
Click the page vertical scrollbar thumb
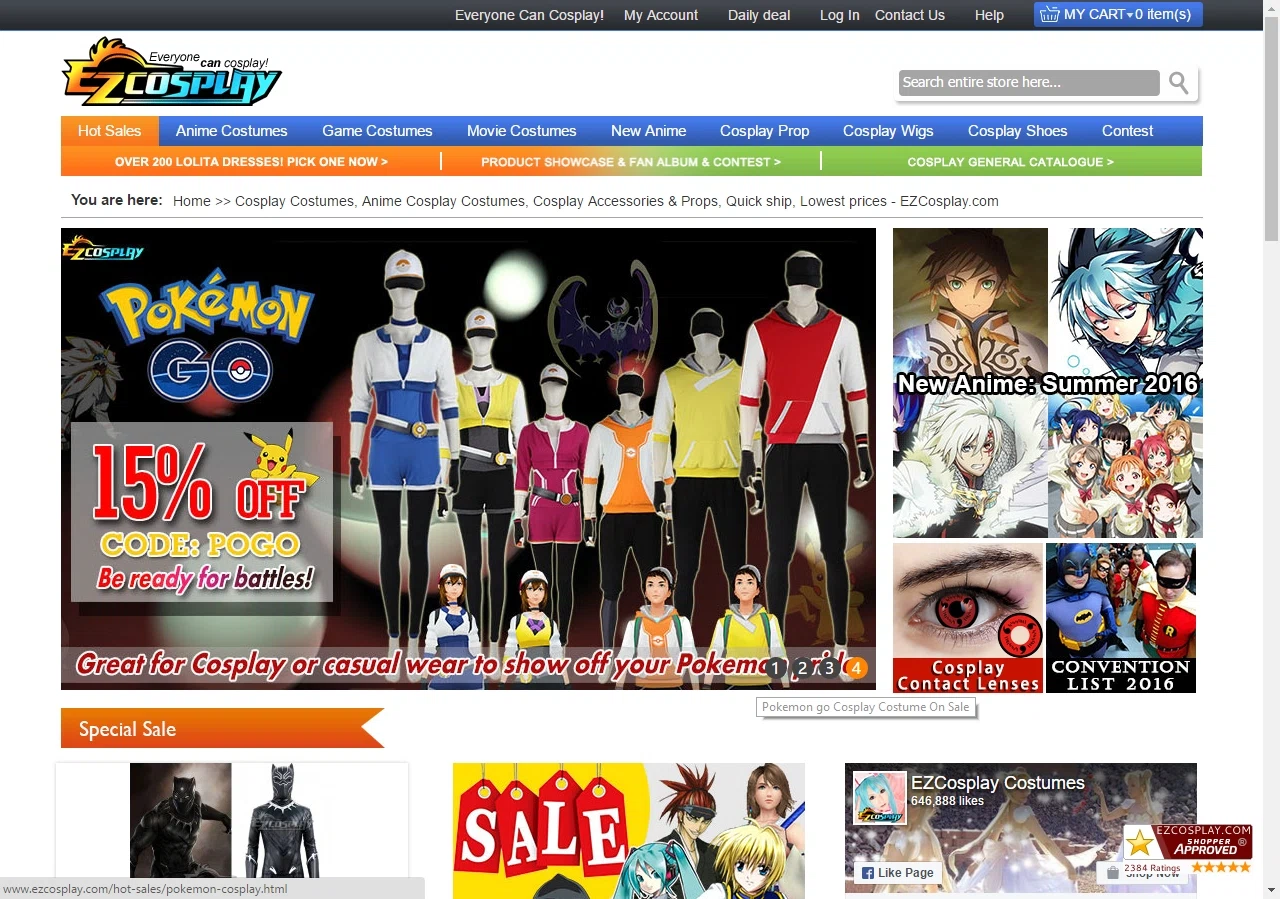point(1271,129)
